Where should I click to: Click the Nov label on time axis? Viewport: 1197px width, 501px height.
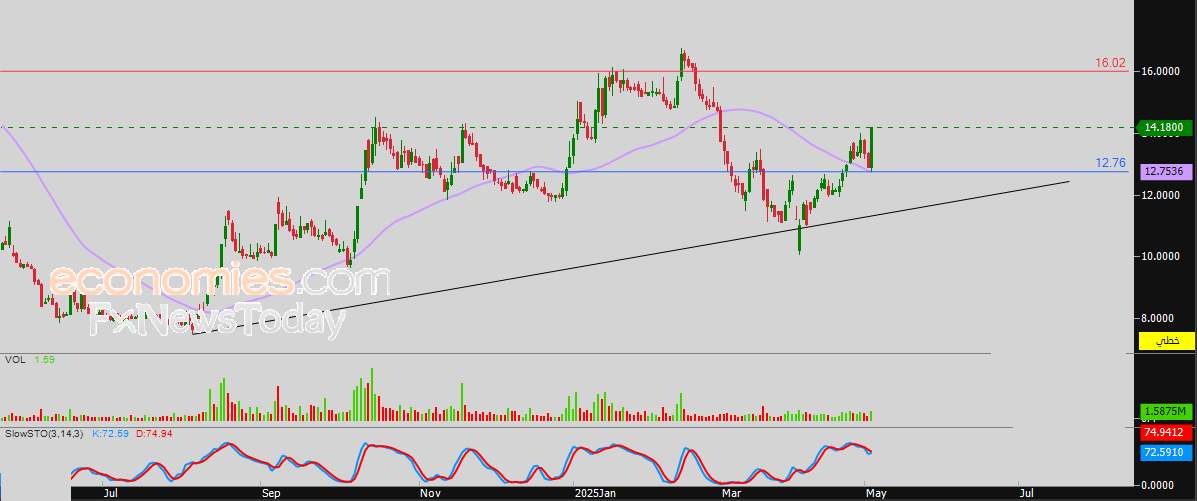click(x=430, y=493)
